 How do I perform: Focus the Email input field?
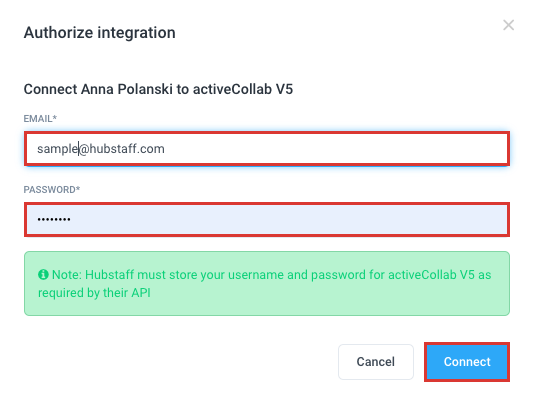click(x=267, y=149)
